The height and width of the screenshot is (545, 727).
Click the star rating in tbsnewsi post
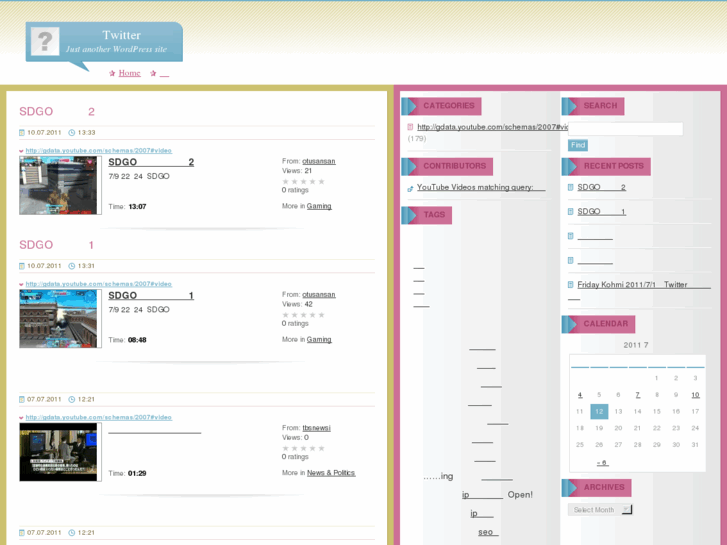(x=303, y=449)
